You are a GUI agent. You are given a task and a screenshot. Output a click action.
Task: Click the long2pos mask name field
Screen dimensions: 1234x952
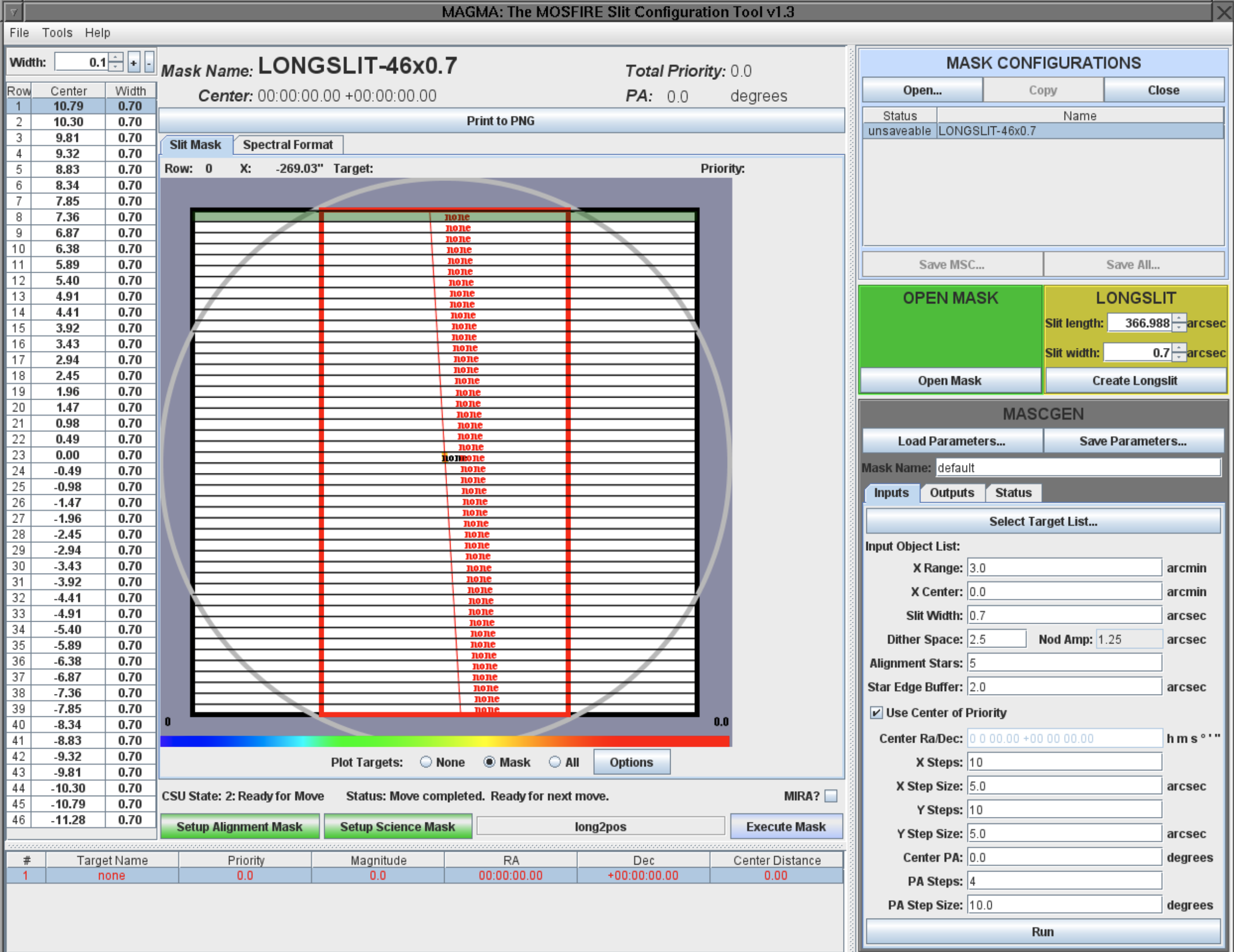coord(601,827)
